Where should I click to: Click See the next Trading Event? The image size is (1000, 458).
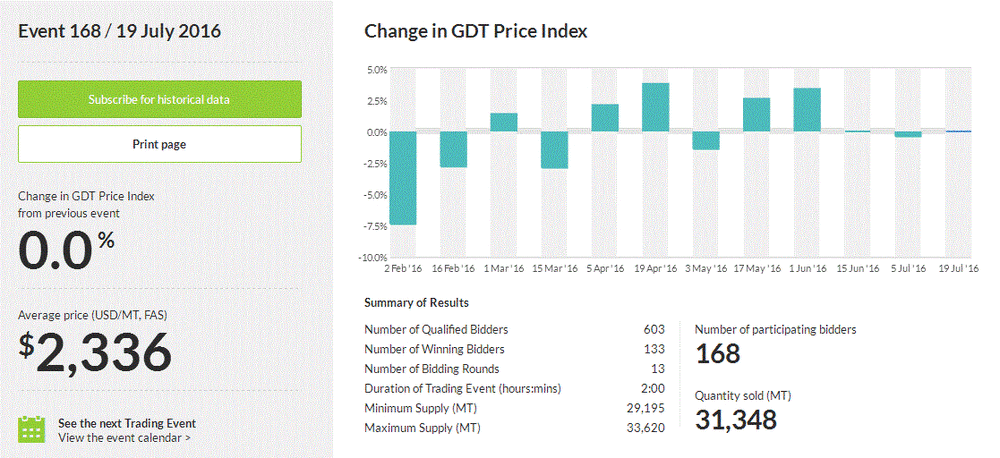[127, 422]
